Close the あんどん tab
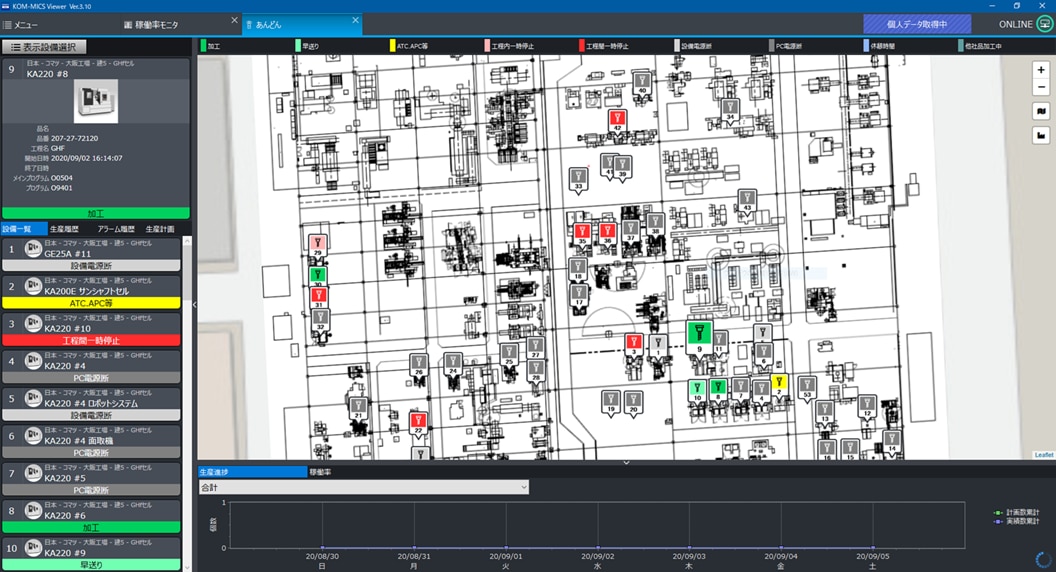Screen dimensions: 1056x572 pyautogui.click(x=355, y=20)
